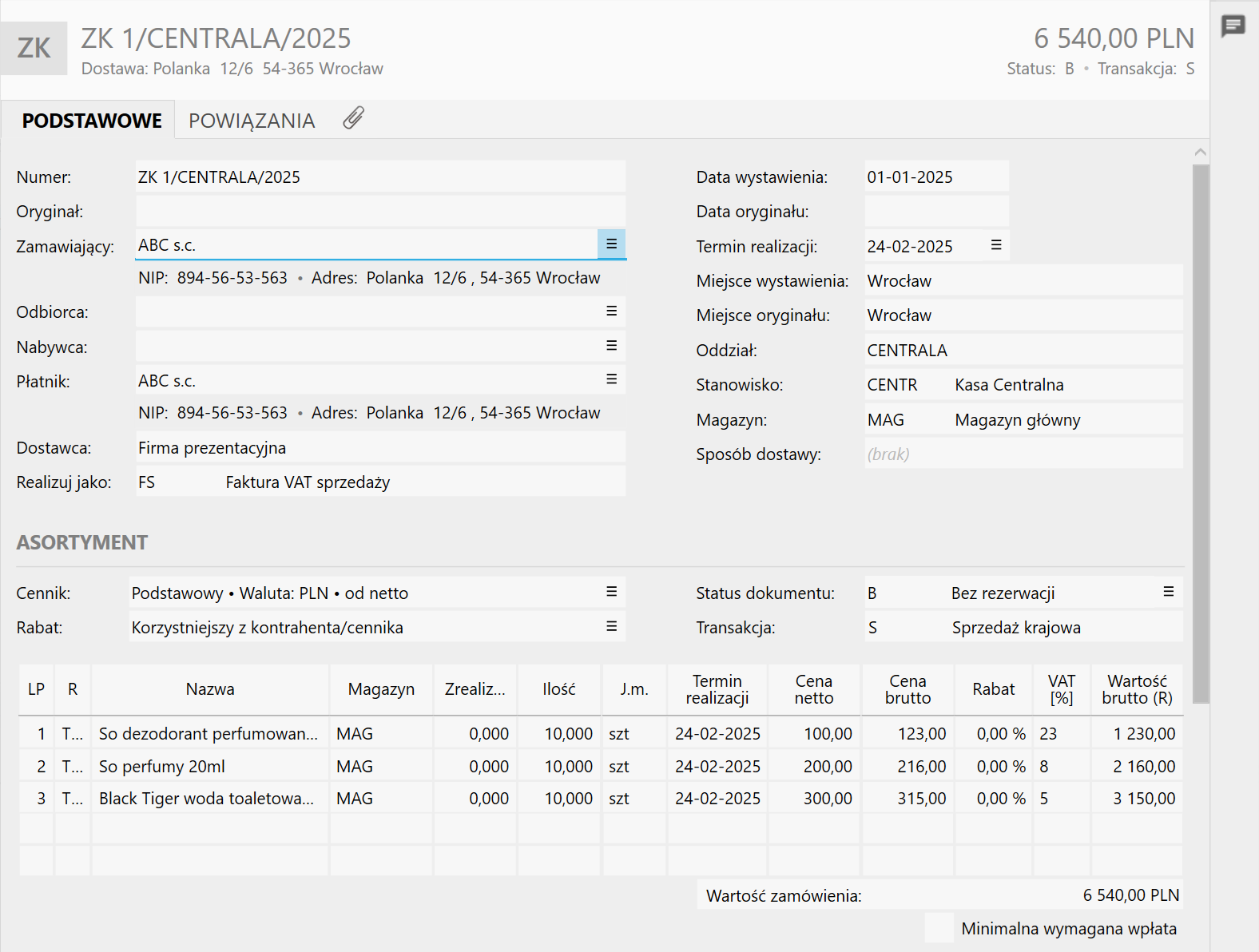Click the paperclip attachments icon

pyautogui.click(x=354, y=119)
